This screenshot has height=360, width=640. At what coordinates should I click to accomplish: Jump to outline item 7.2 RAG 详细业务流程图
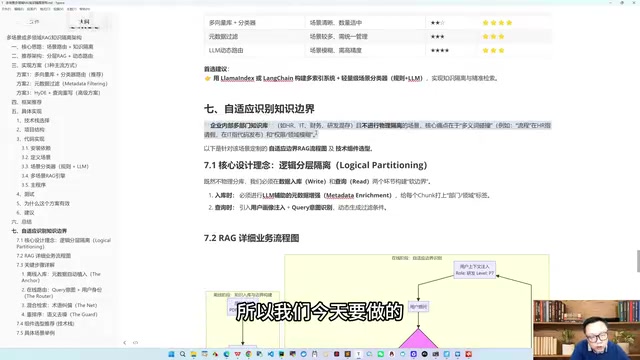[x=44, y=256]
